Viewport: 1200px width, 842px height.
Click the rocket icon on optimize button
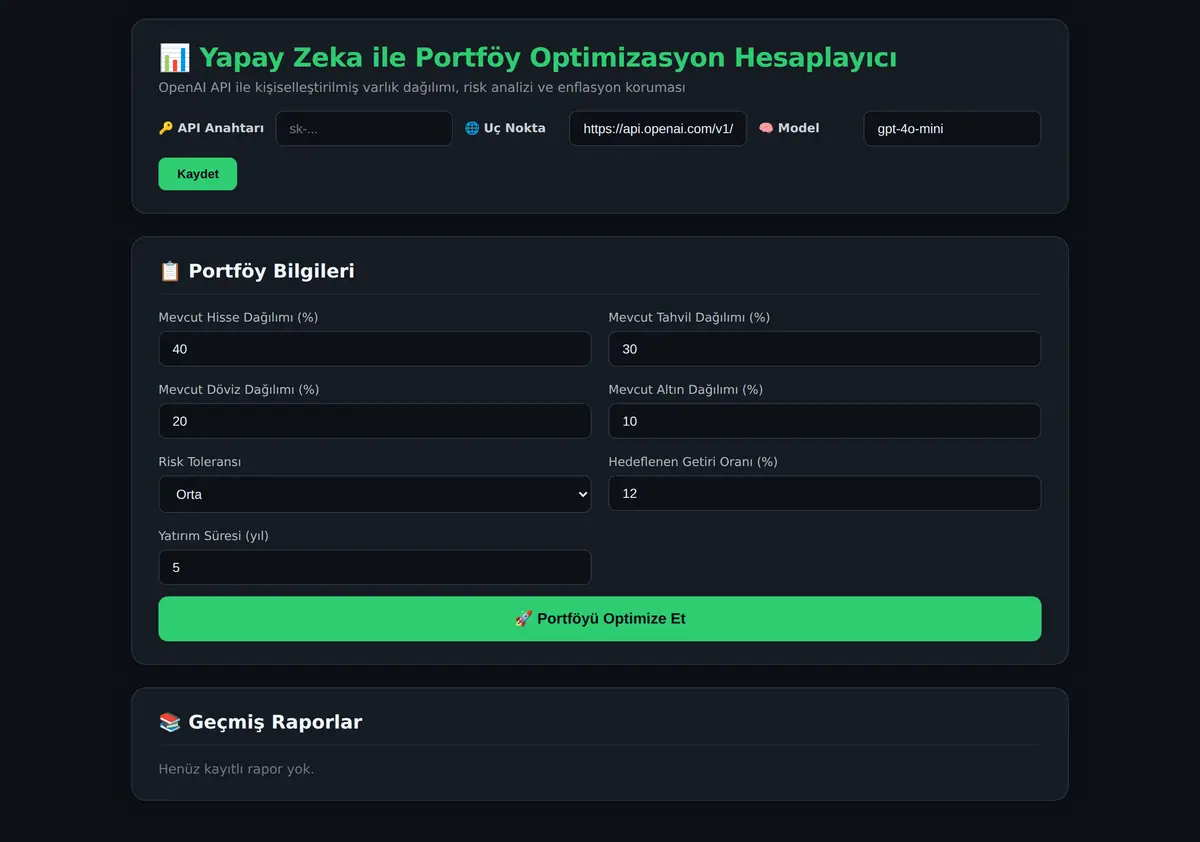coord(523,619)
